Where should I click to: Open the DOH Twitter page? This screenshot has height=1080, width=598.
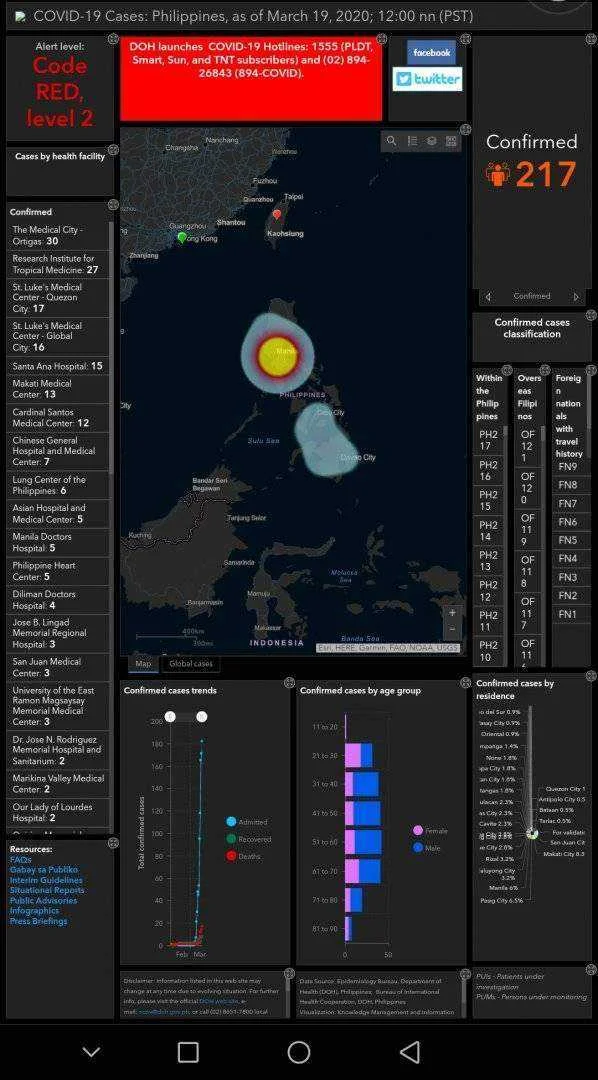click(427, 79)
